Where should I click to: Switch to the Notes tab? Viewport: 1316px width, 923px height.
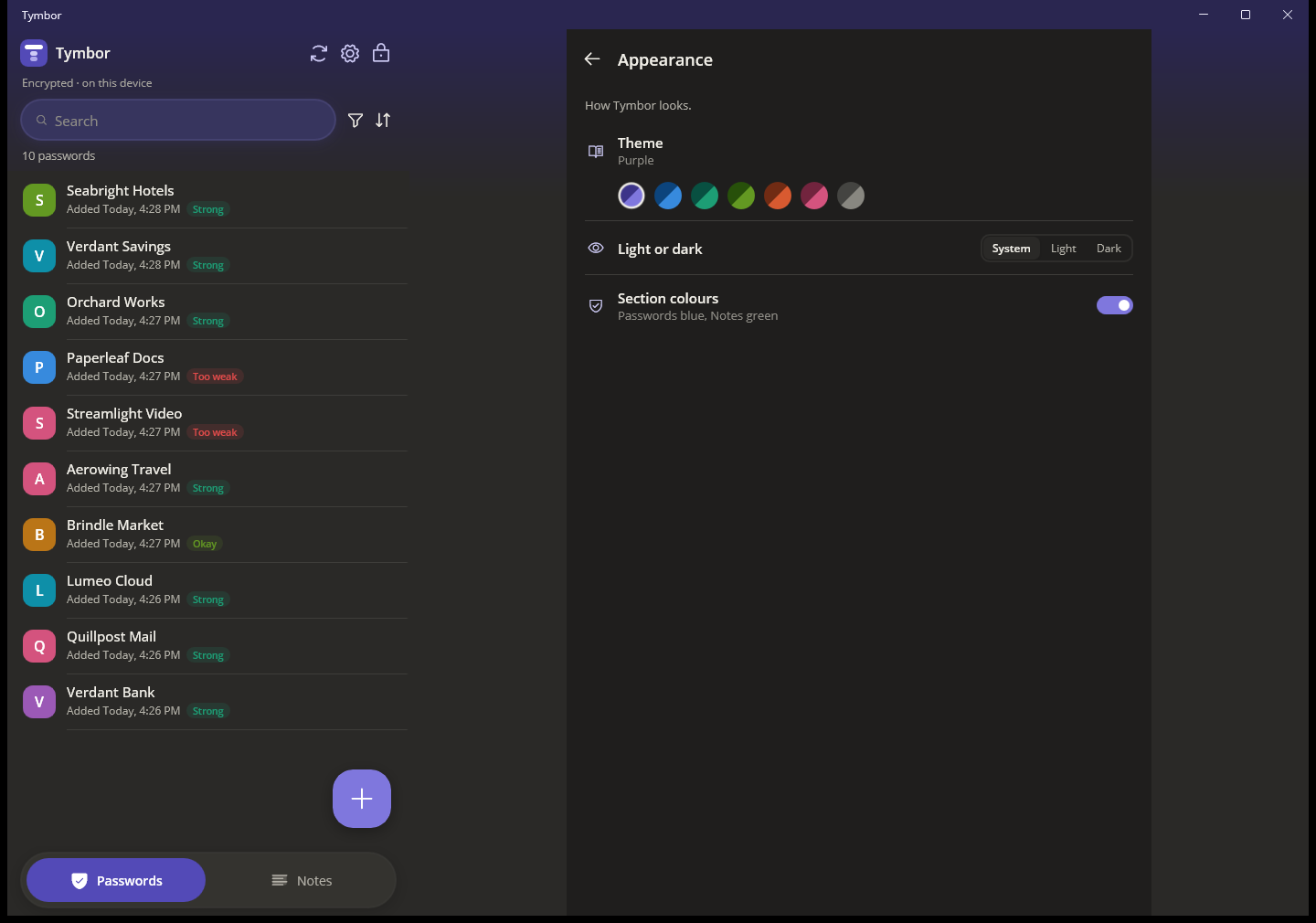[302, 880]
